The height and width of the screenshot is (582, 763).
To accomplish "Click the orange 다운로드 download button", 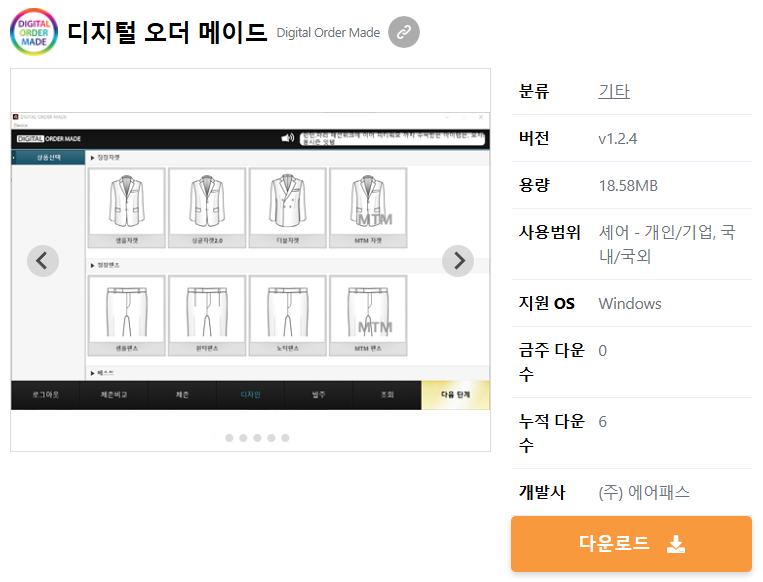I will pyautogui.click(x=631, y=544).
